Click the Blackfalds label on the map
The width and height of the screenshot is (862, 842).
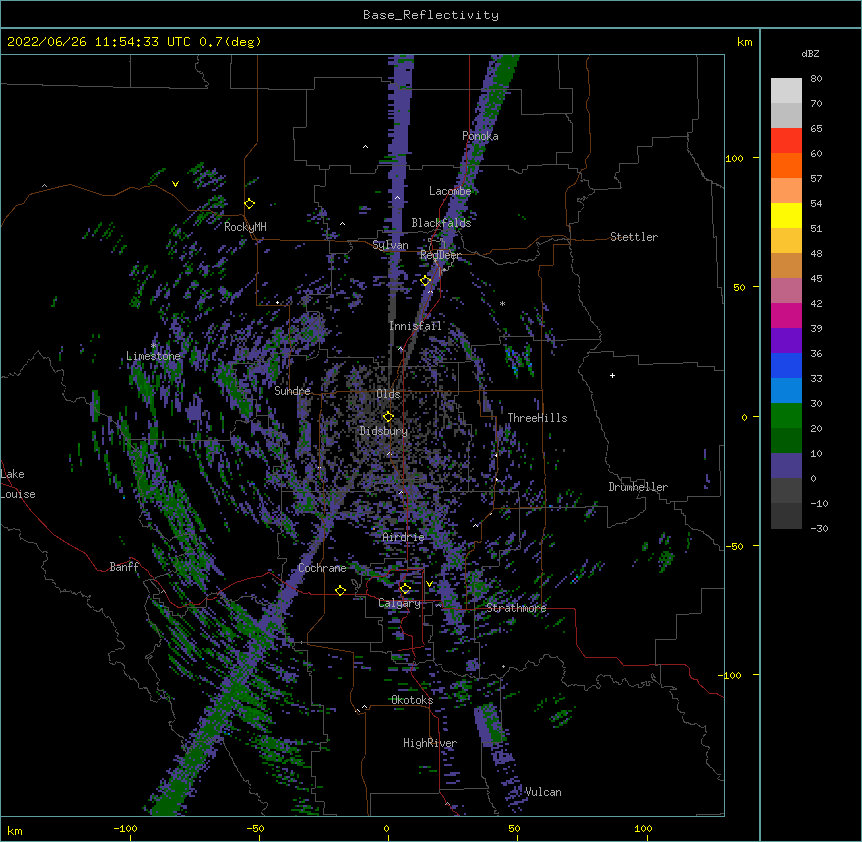[441, 223]
